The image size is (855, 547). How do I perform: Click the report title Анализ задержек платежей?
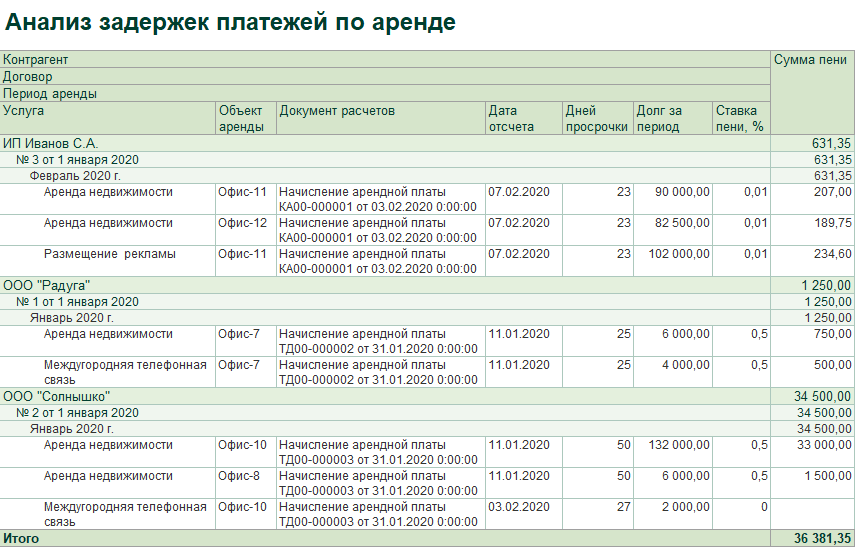[x=230, y=22]
